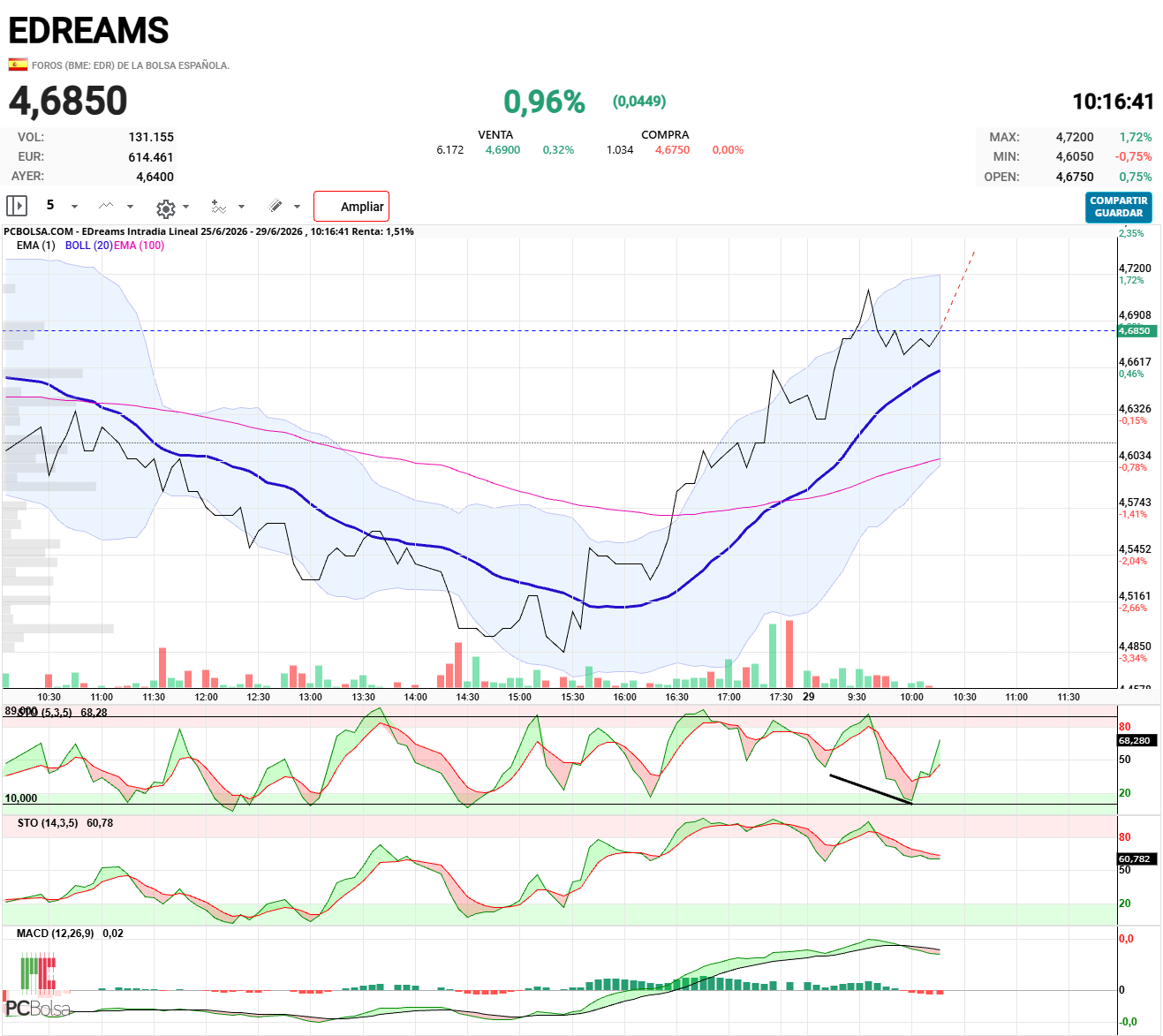This screenshot has height=1036, width=1163.
Task: Open the indicators dropdown arrow
Action: (241, 207)
